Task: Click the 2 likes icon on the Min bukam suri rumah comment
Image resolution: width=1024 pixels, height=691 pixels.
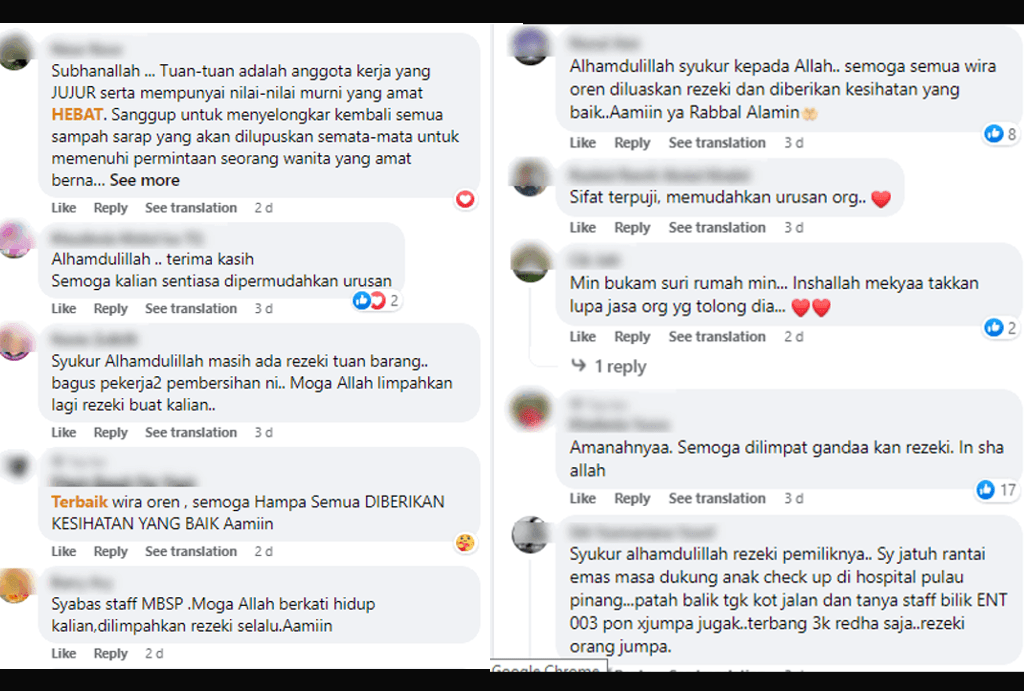Action: pyautogui.click(x=993, y=328)
